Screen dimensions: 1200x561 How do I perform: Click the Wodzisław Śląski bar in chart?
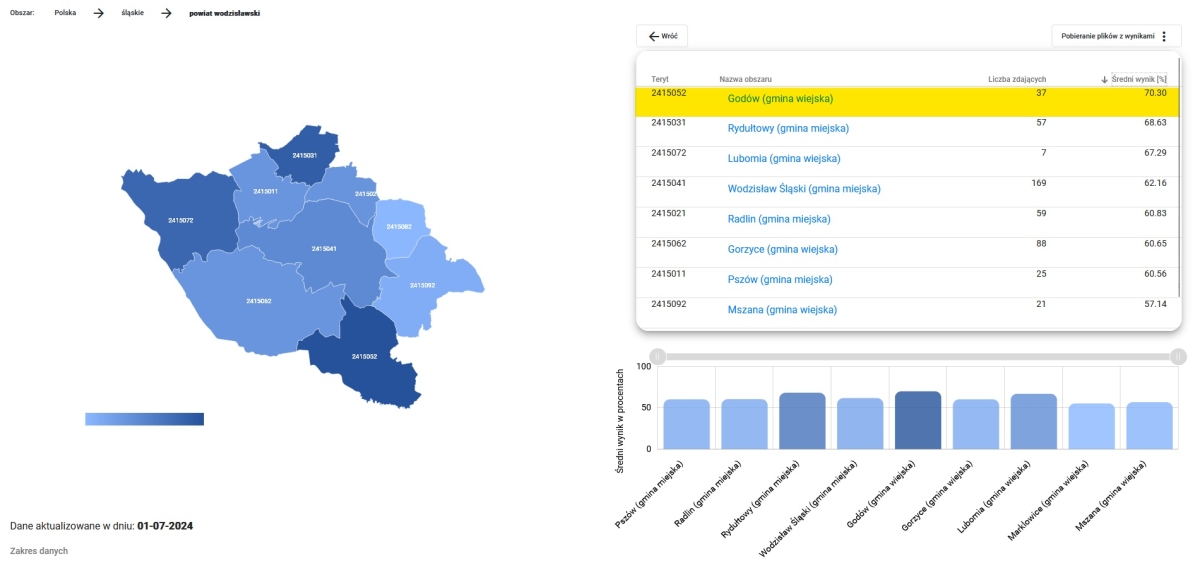tap(860, 424)
